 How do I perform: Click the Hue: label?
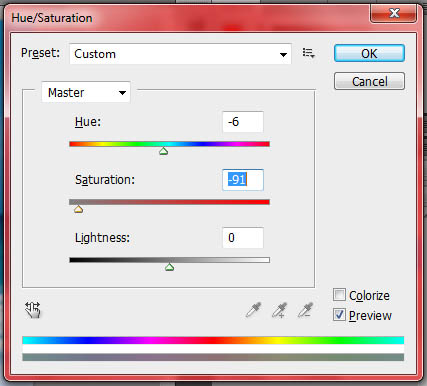(88, 122)
